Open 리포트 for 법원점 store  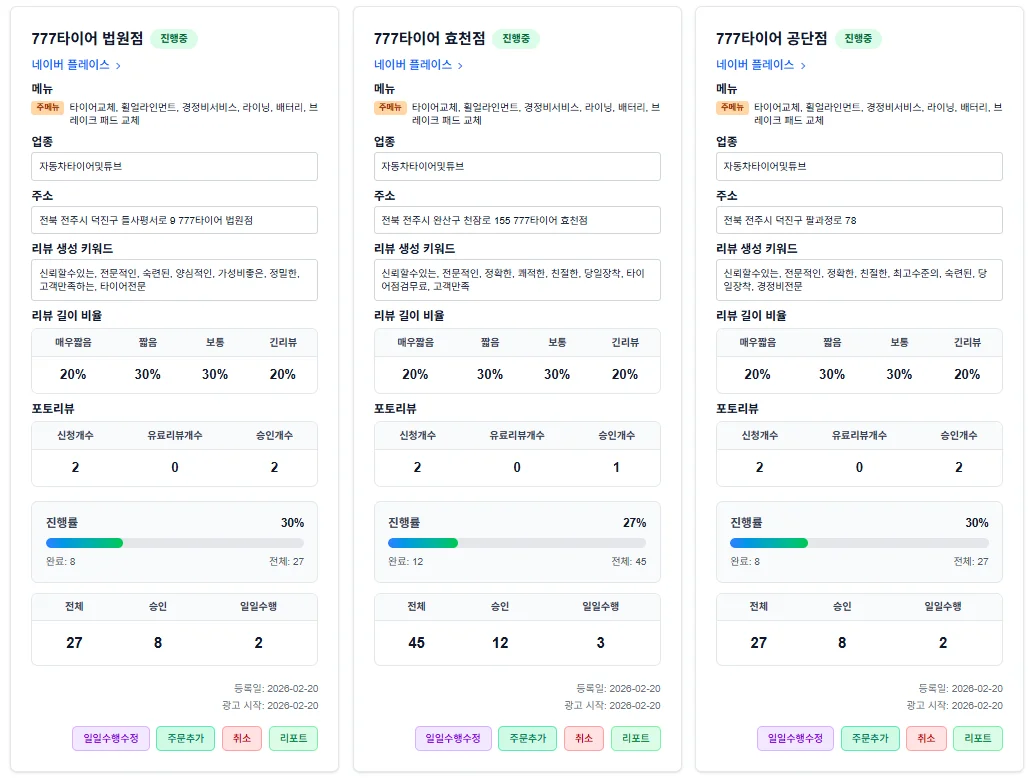[x=293, y=738]
